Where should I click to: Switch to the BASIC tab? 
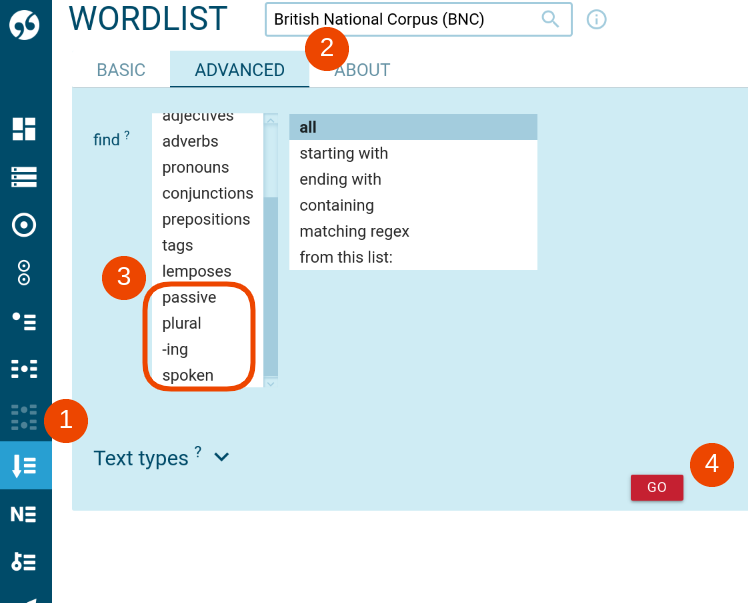point(121,70)
